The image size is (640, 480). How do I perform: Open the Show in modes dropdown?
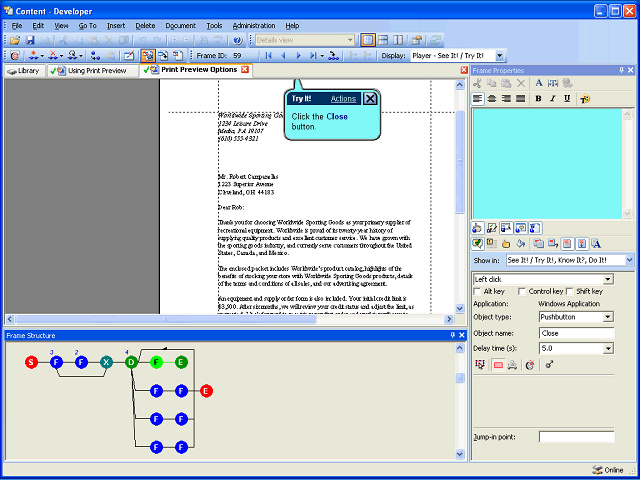pyautogui.click(x=629, y=260)
